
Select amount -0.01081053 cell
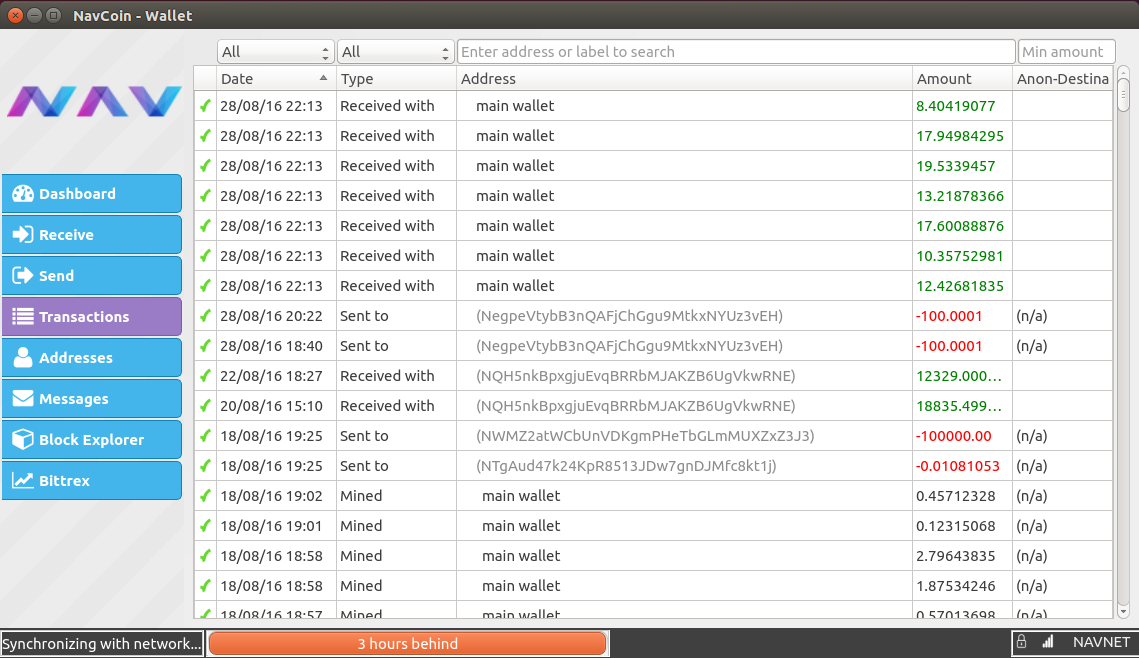tap(962, 466)
